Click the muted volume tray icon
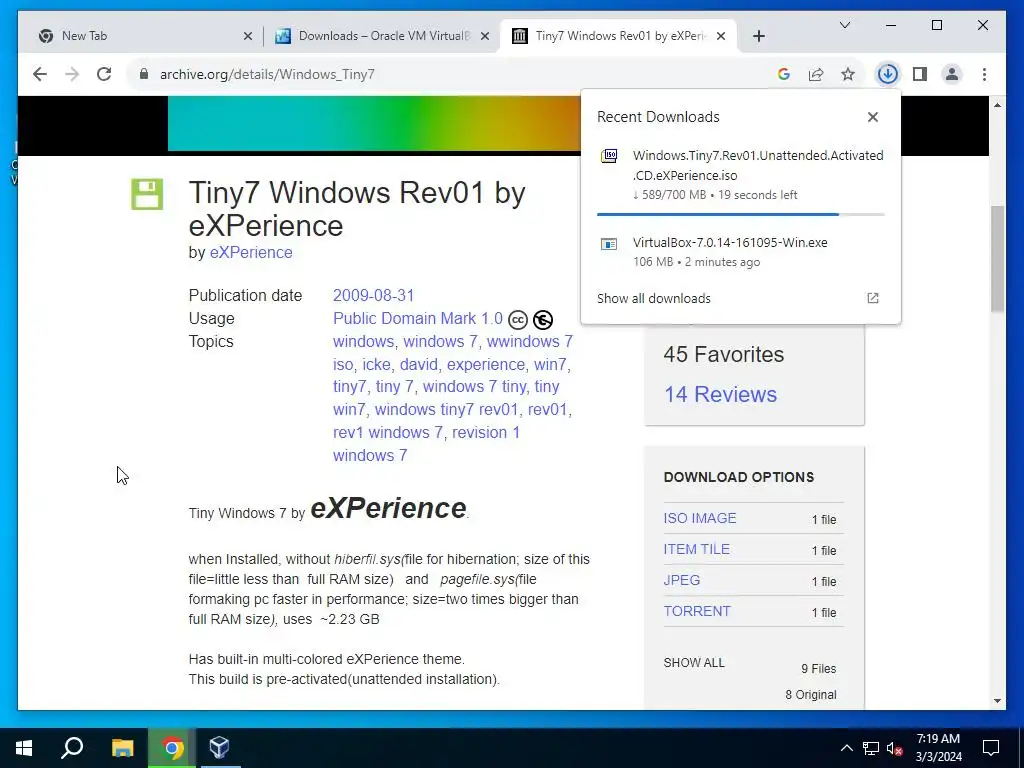Image resolution: width=1024 pixels, height=768 pixels. [x=895, y=748]
